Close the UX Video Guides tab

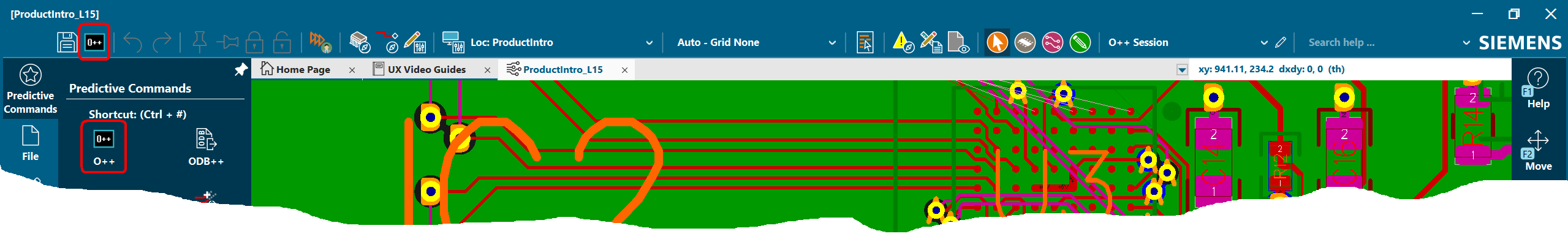click(x=487, y=70)
